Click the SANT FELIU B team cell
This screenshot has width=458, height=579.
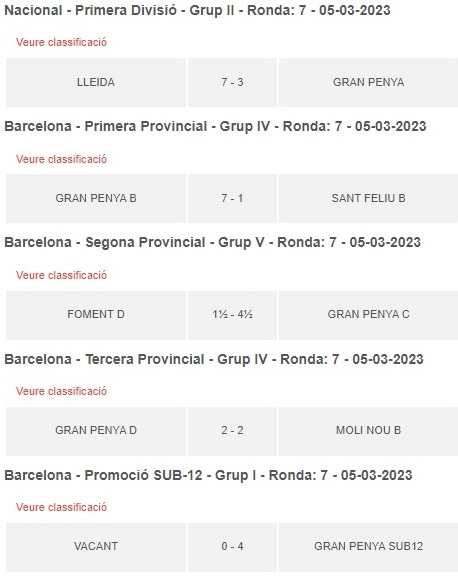tap(368, 198)
